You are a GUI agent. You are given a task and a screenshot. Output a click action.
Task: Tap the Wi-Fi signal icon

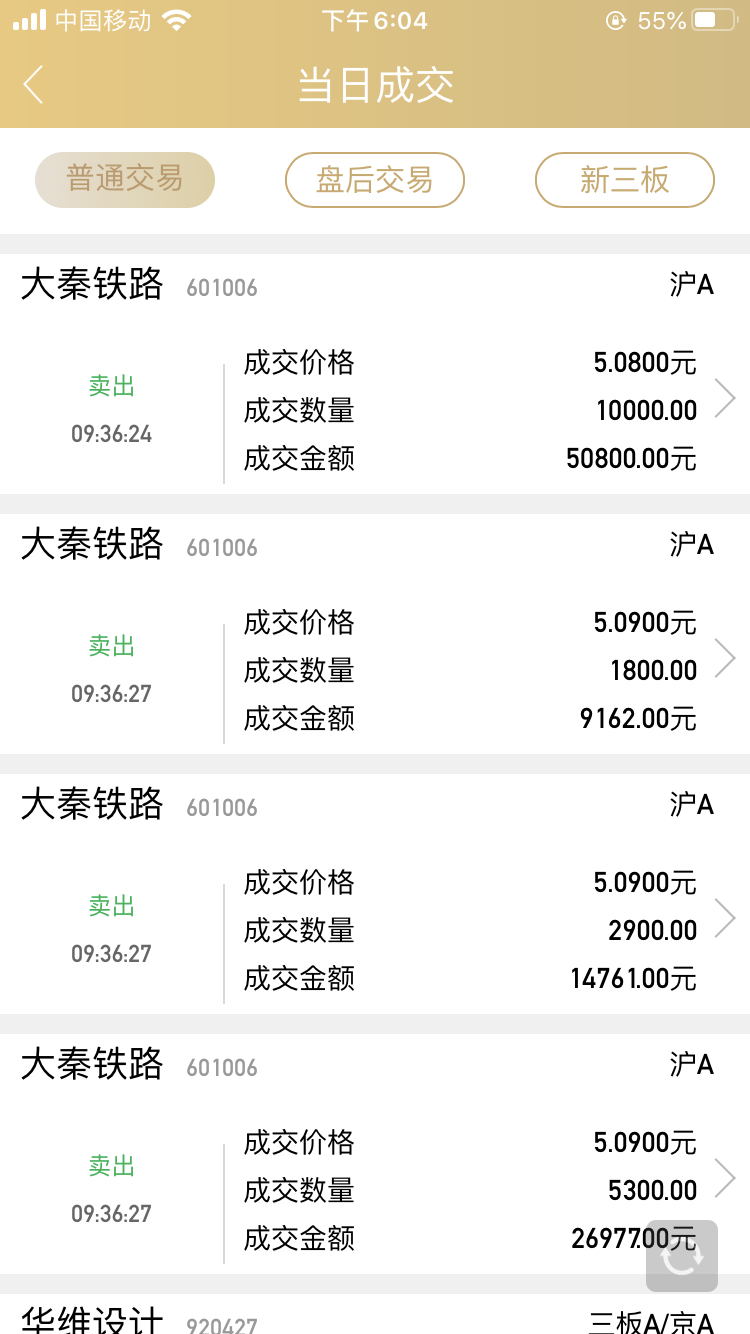pos(176,20)
